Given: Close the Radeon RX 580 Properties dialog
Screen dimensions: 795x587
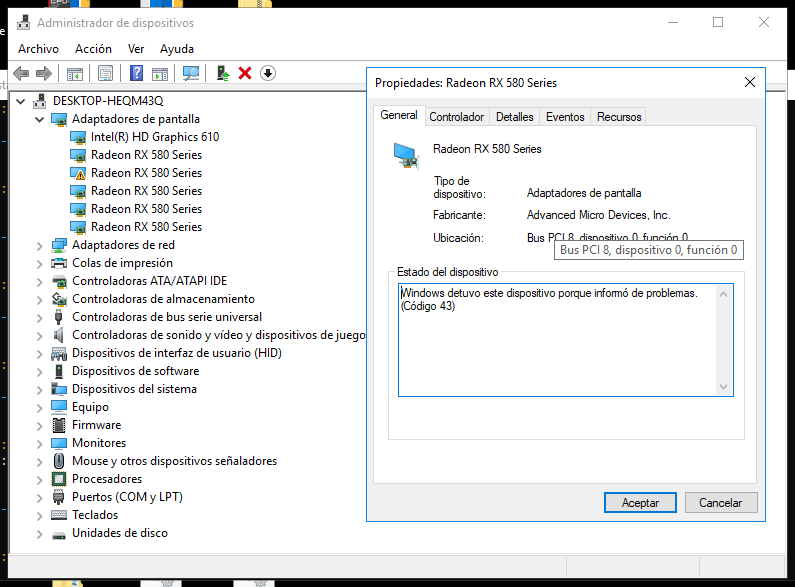Looking at the screenshot, I should [x=749, y=82].
